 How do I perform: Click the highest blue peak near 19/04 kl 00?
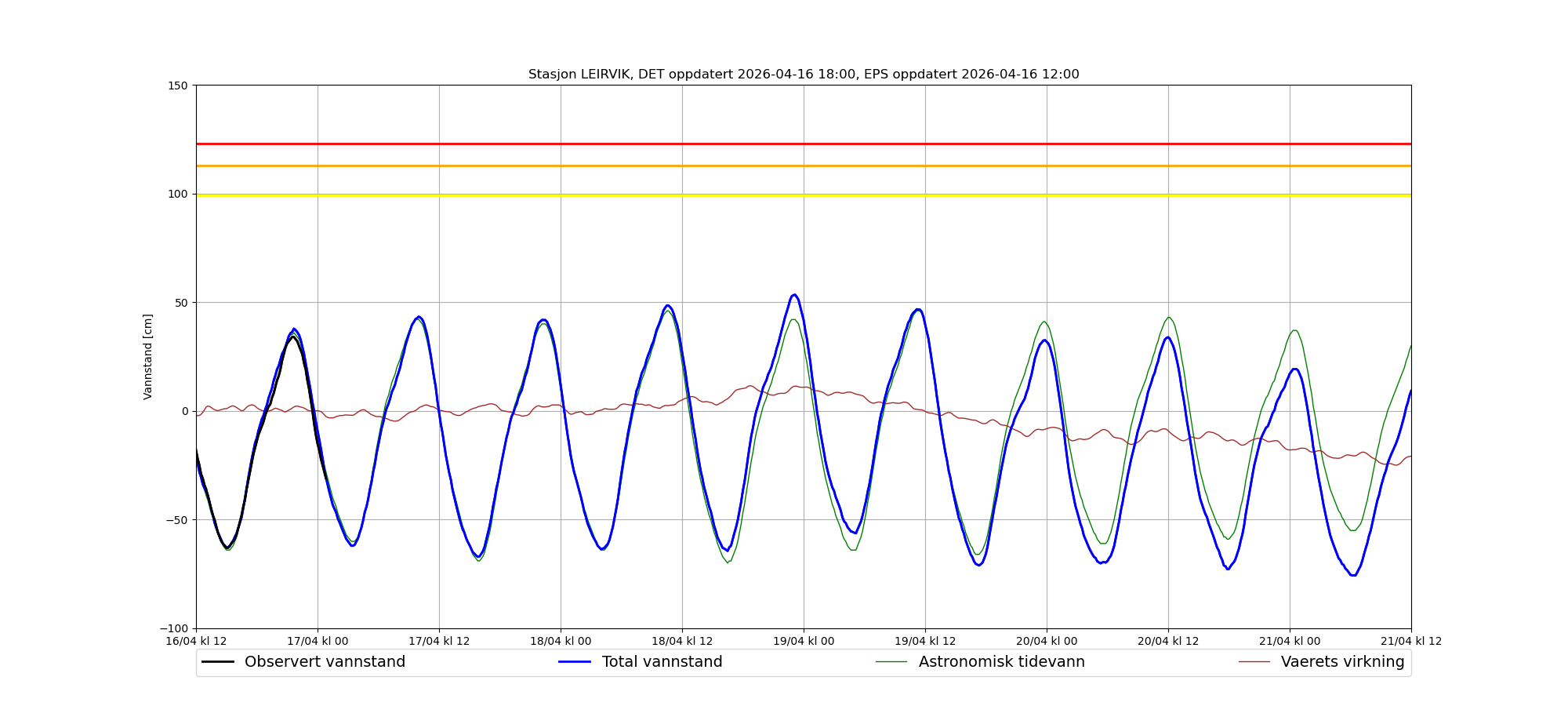pos(794,295)
